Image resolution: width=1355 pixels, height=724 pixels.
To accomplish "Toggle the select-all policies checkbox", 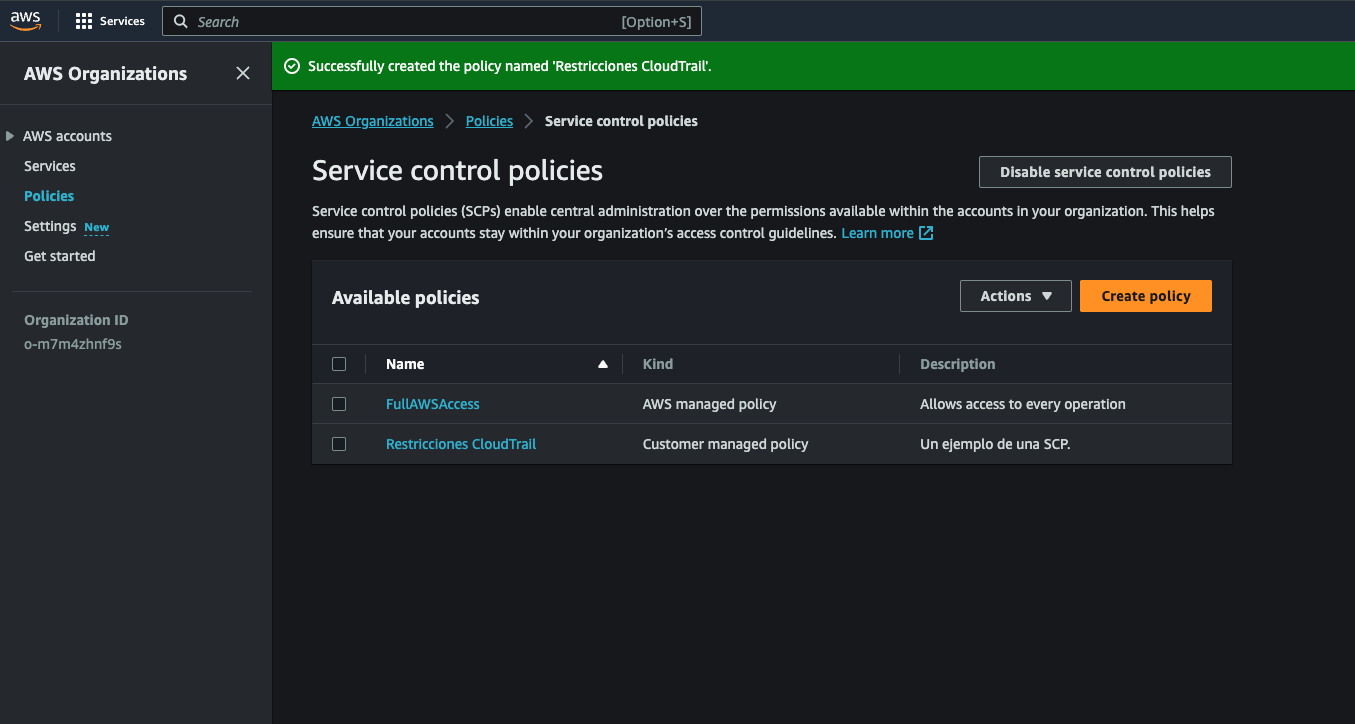I will click(x=339, y=364).
